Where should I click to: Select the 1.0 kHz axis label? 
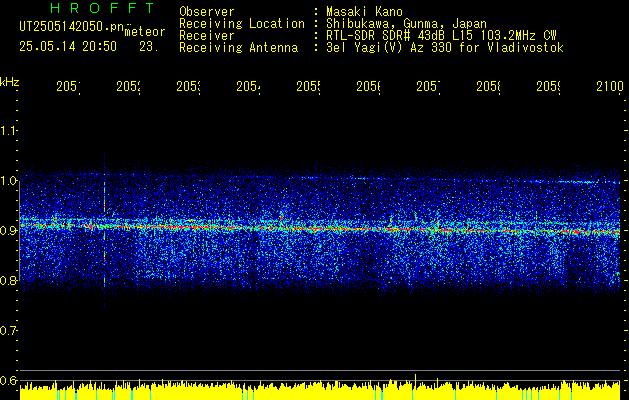(x=8, y=180)
